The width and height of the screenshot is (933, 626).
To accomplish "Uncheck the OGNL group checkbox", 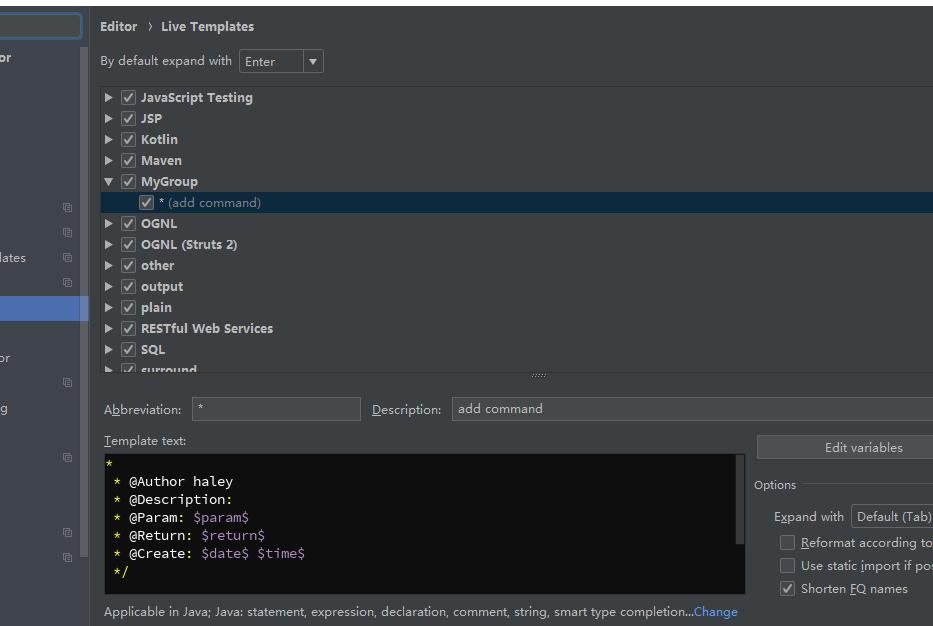I will (x=128, y=224).
